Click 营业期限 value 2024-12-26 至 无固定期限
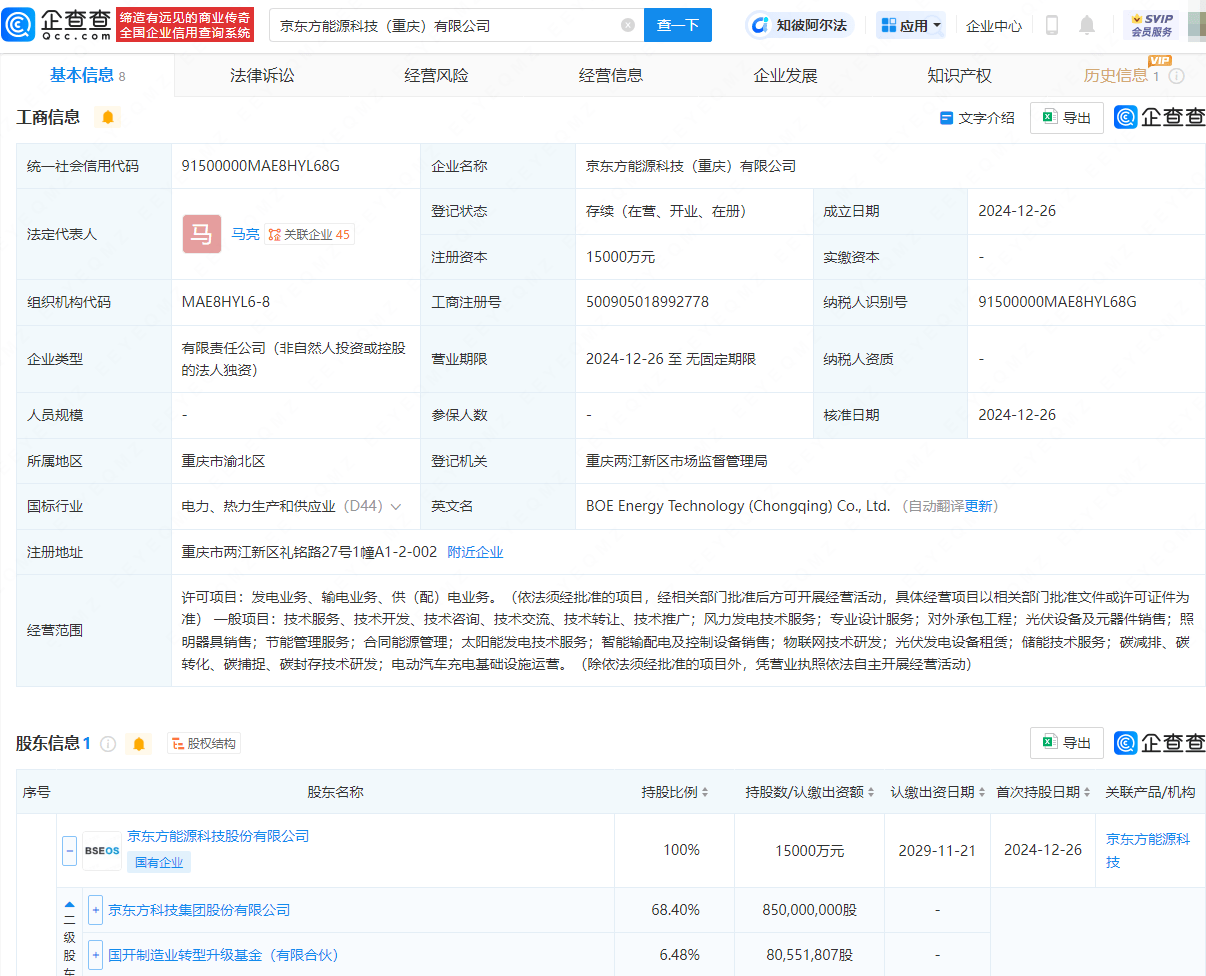This screenshot has height=976, width=1206. pos(671,358)
